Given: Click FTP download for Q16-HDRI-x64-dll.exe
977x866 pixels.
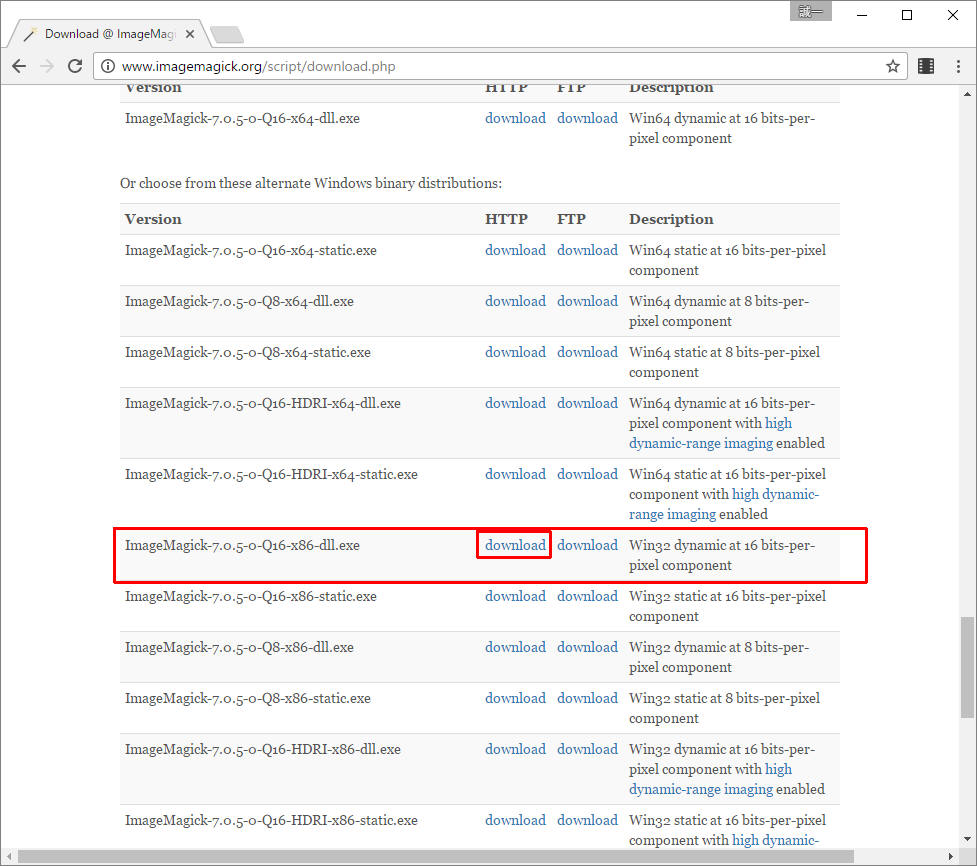Looking at the screenshot, I should coord(588,404).
